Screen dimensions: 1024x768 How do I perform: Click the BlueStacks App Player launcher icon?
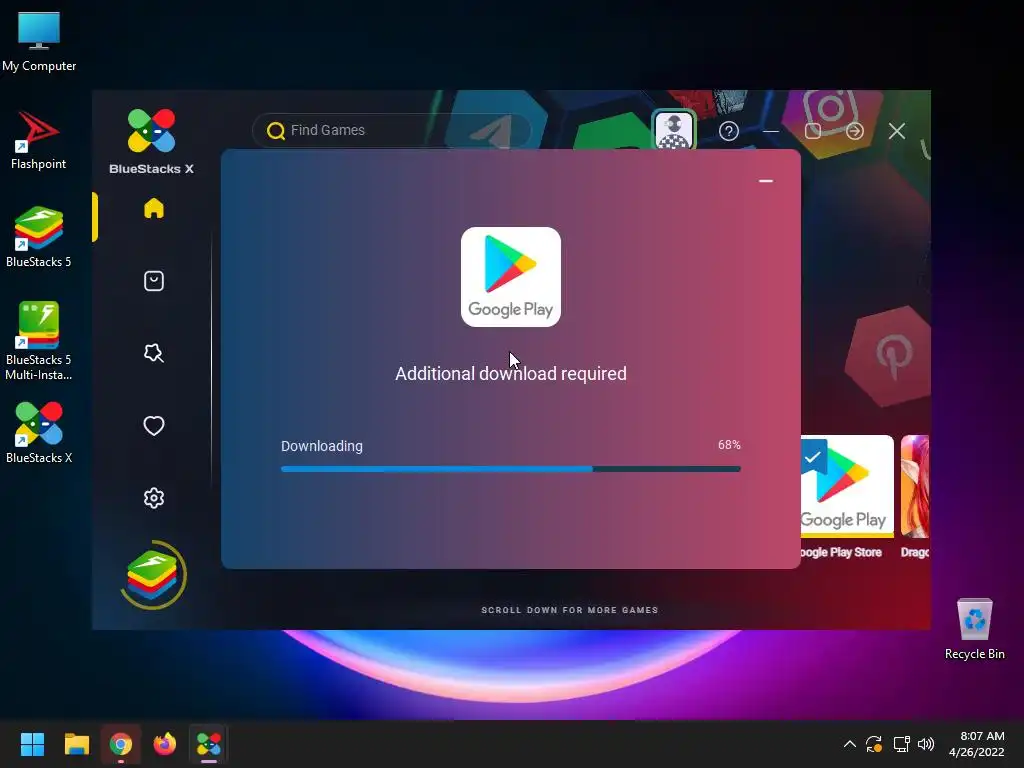[x=153, y=575]
